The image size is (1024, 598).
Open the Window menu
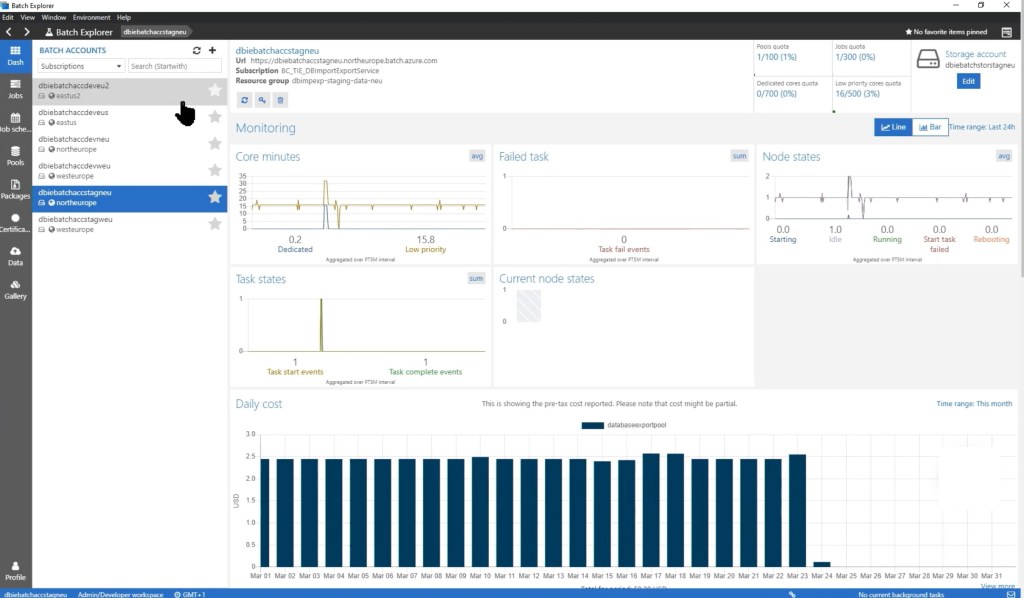[54, 17]
